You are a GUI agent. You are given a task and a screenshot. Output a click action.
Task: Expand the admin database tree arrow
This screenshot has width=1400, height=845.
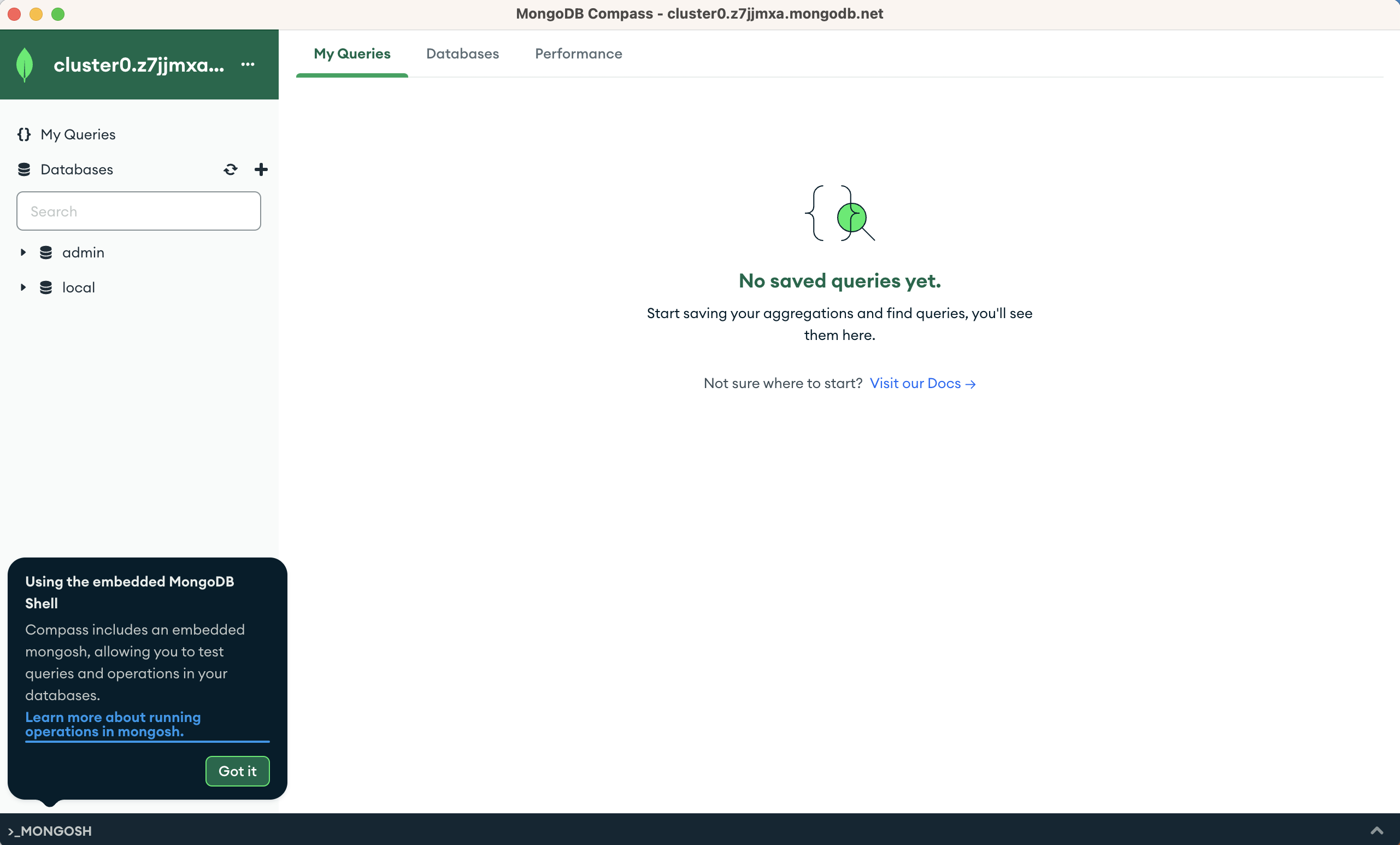[23, 253]
